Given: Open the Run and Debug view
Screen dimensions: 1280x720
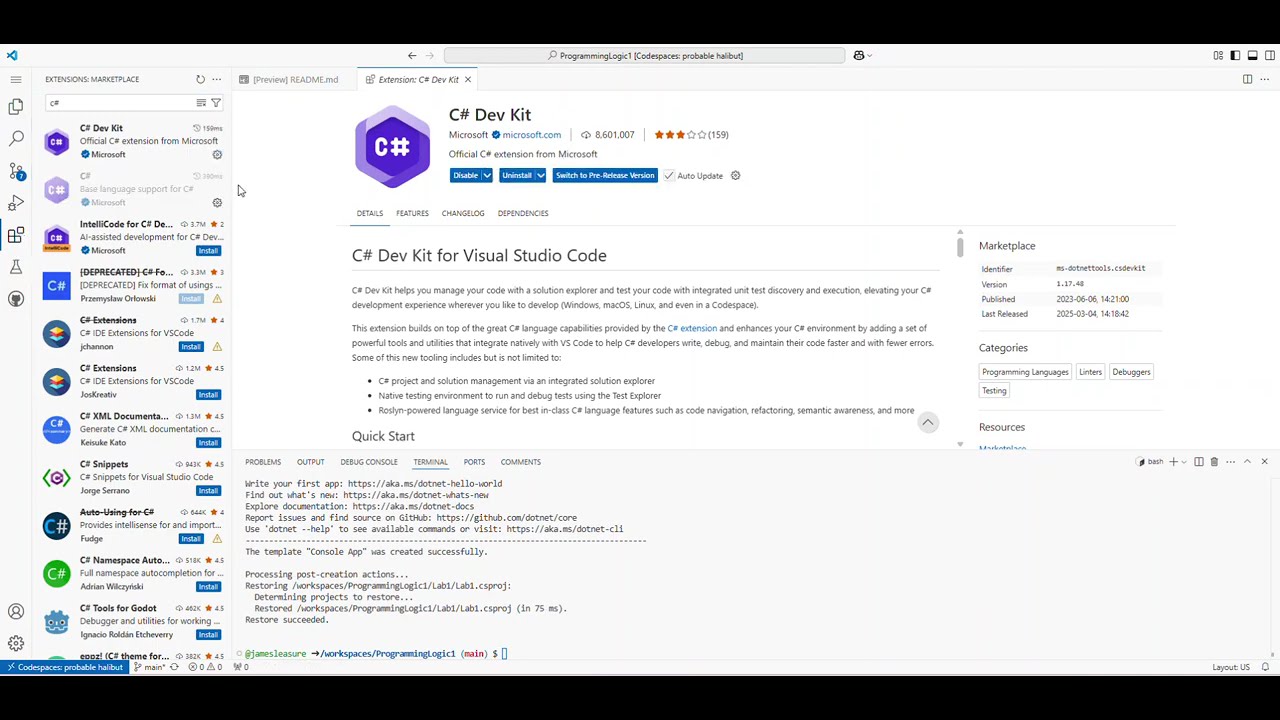Looking at the screenshot, I should point(16,203).
